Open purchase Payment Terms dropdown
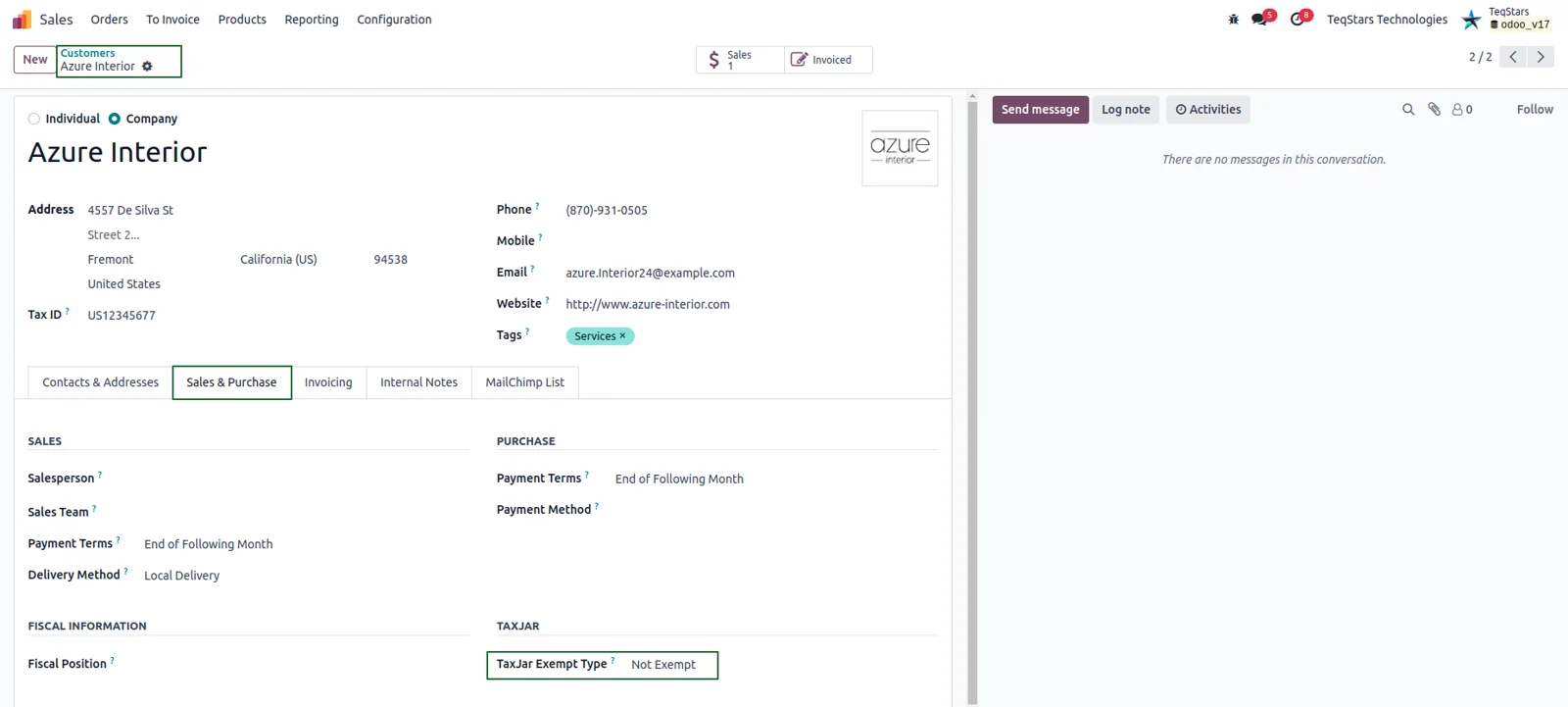This screenshot has width=1568, height=707. tap(775, 480)
